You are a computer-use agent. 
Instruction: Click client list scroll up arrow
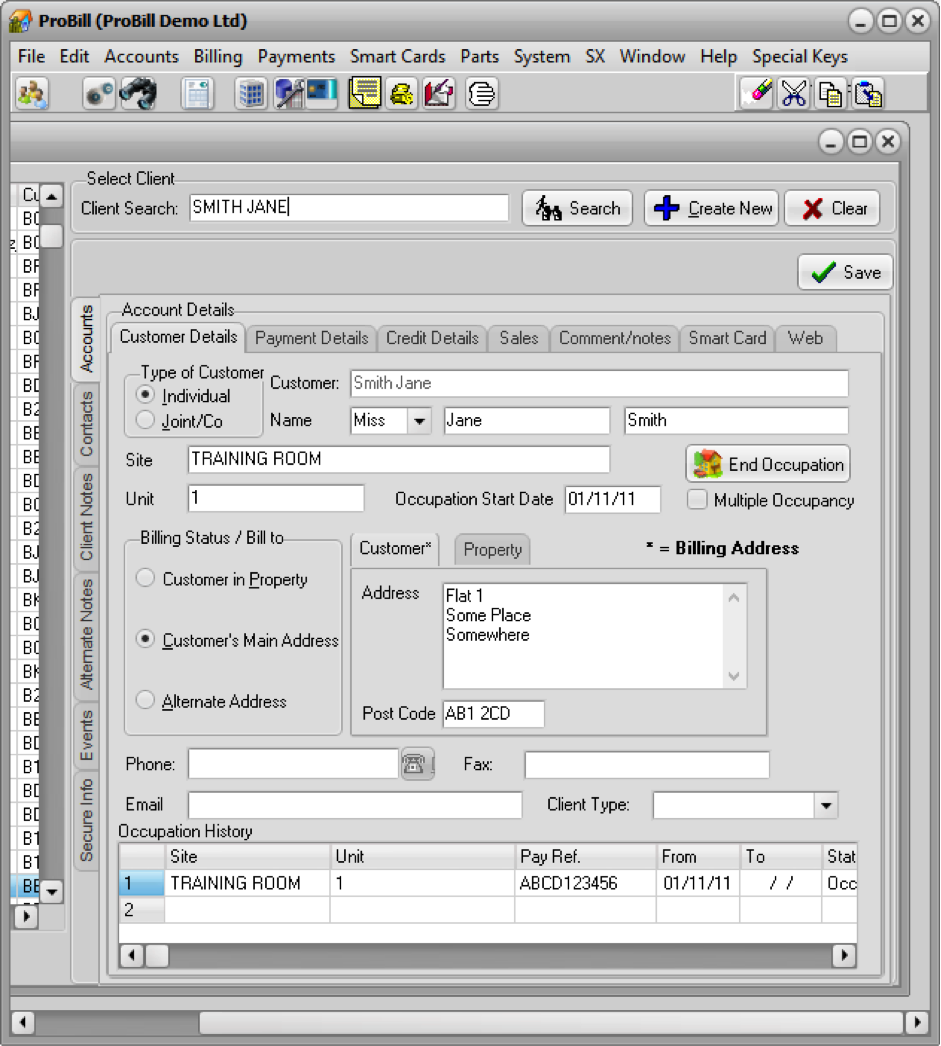click(x=51, y=195)
